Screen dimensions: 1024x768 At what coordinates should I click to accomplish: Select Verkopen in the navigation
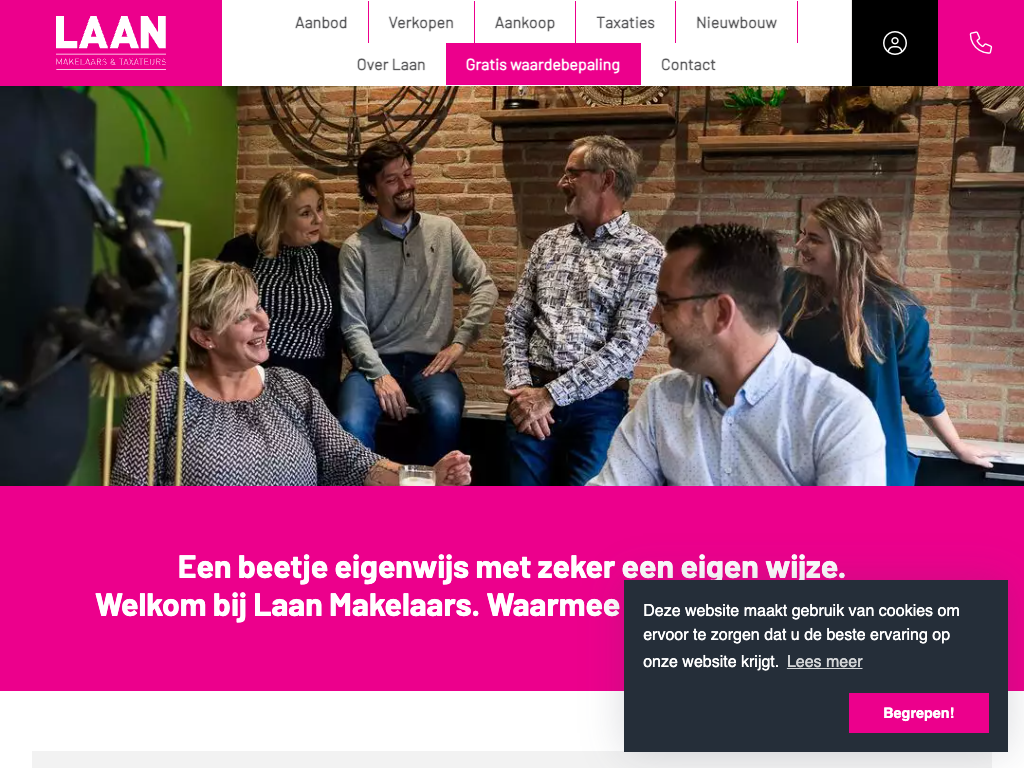click(x=421, y=23)
